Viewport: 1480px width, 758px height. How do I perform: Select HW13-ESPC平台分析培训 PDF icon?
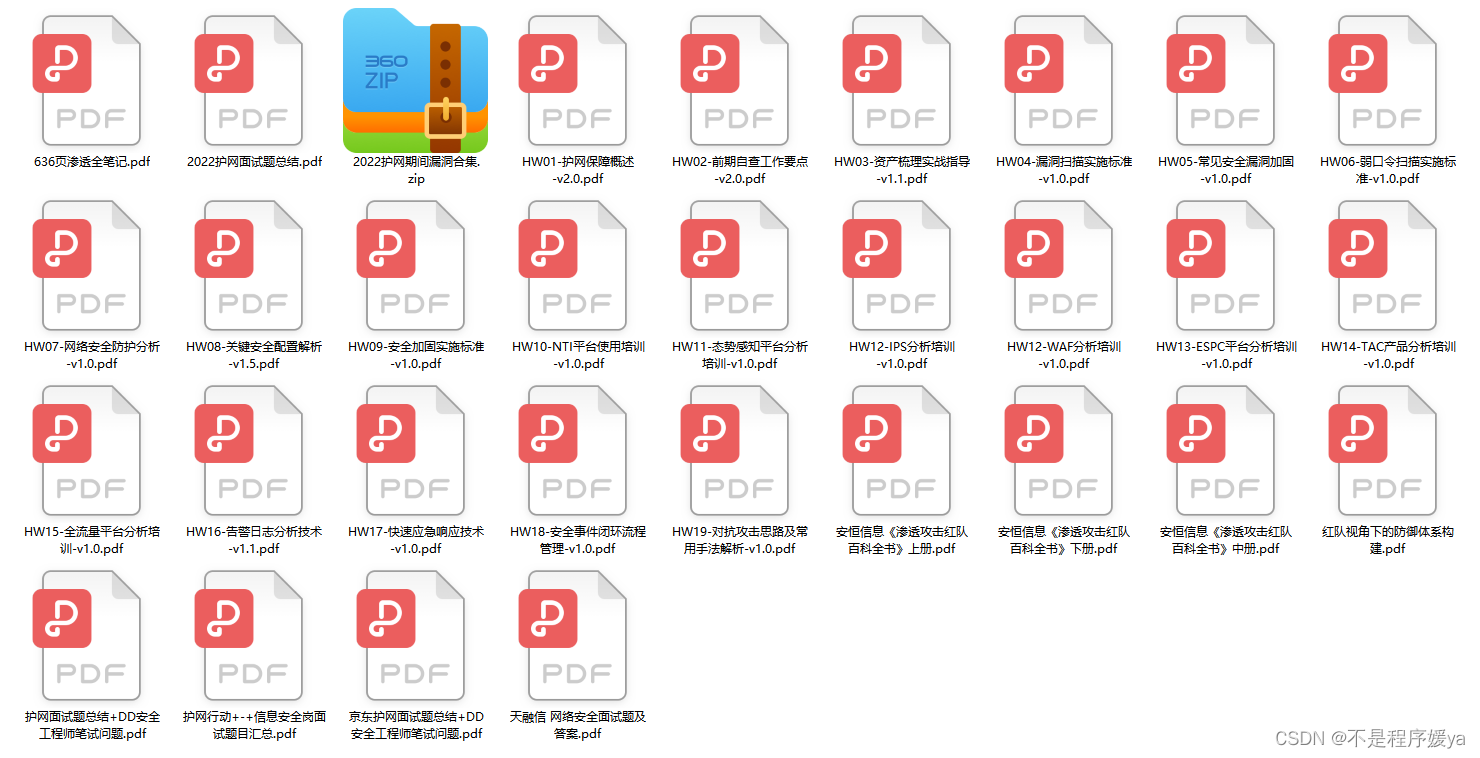click(1220, 265)
